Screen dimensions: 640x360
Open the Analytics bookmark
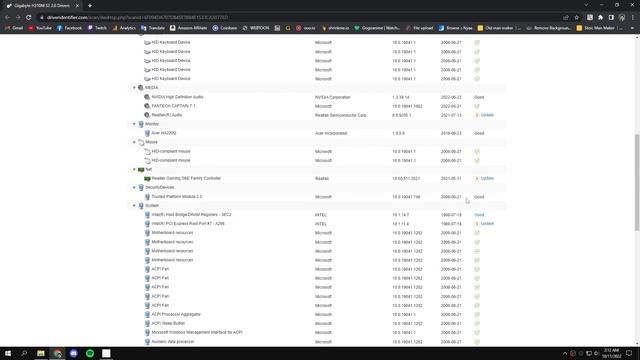[124, 28]
